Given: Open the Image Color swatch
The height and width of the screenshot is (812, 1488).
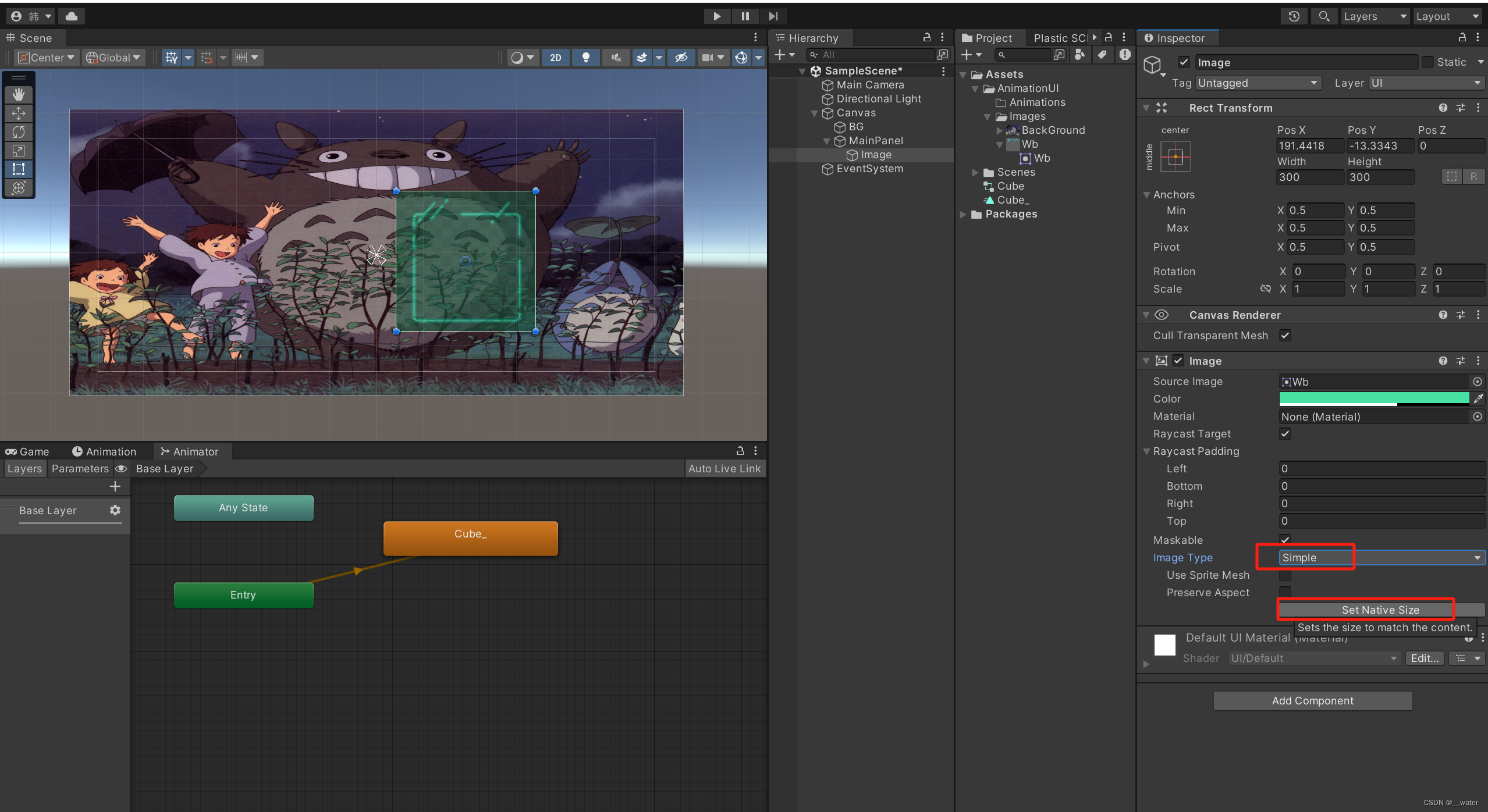Looking at the screenshot, I should tap(1374, 399).
